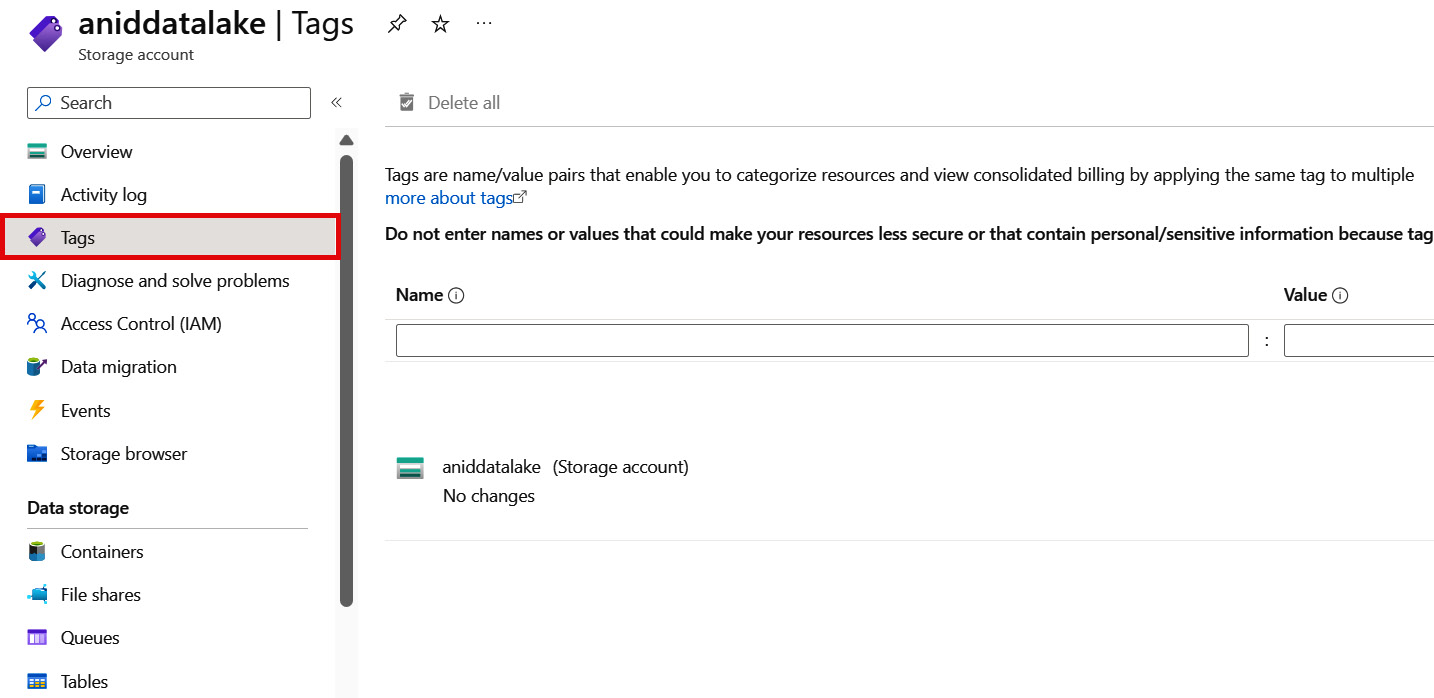Click the Diagnose and solve problems icon
Viewport: 1434px width, 698px height.
(38, 281)
